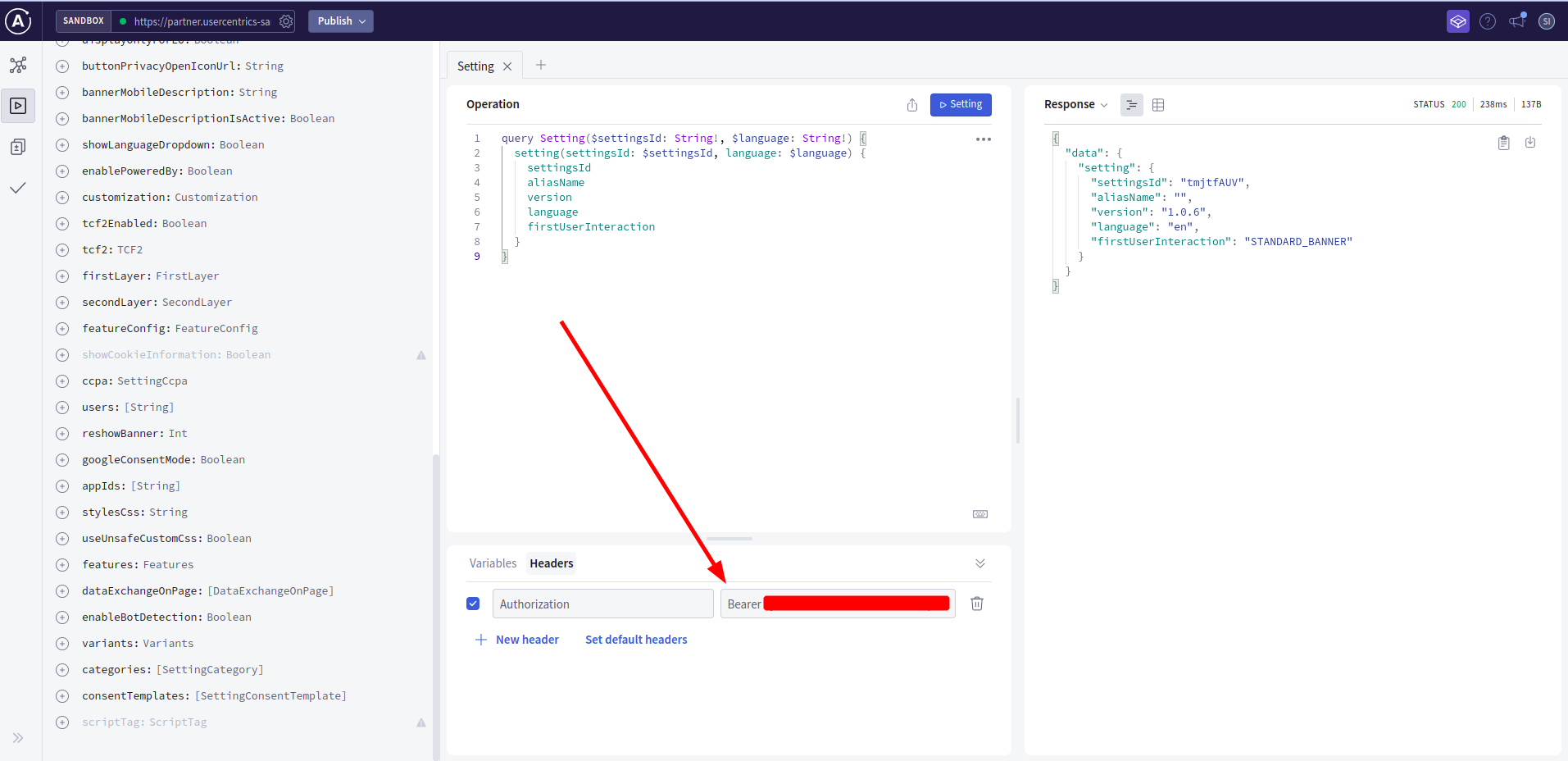Open the announcements megaphone icon

(x=1517, y=21)
